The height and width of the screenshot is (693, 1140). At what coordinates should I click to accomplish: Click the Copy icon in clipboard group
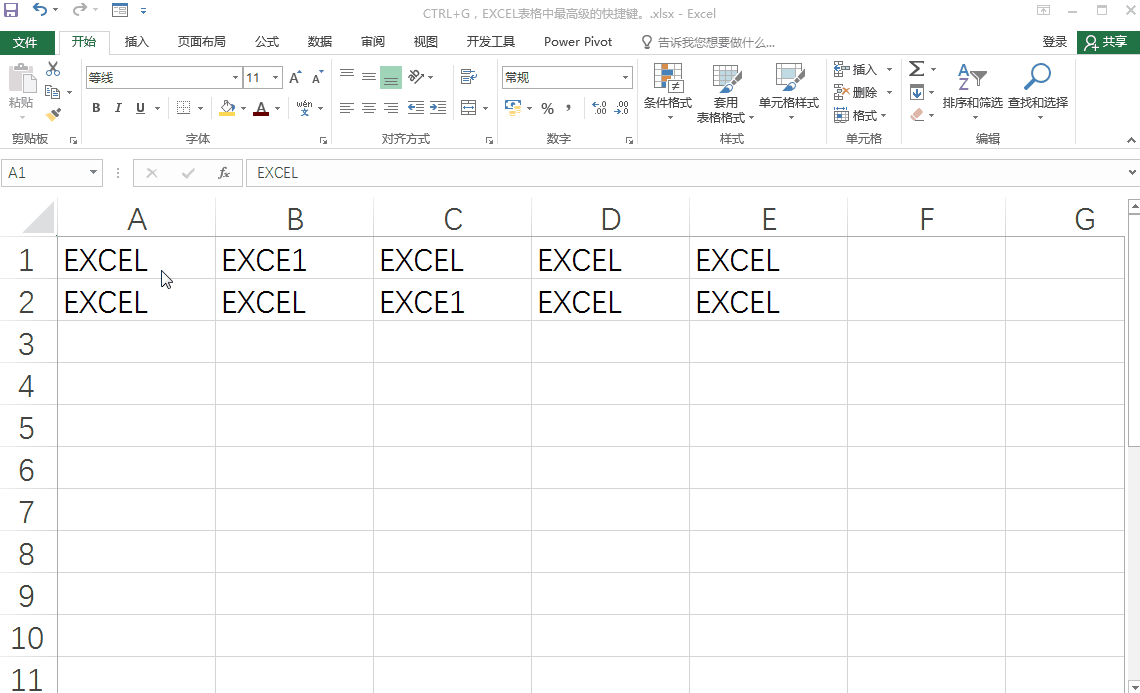[52, 92]
